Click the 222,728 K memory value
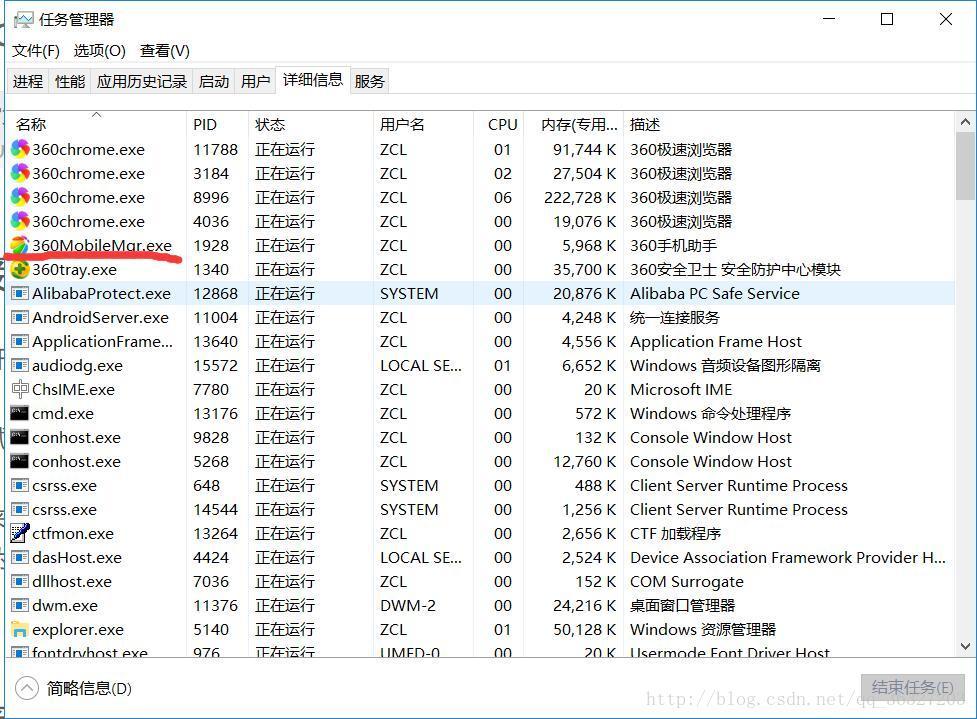This screenshot has height=719, width=977. click(x=579, y=198)
